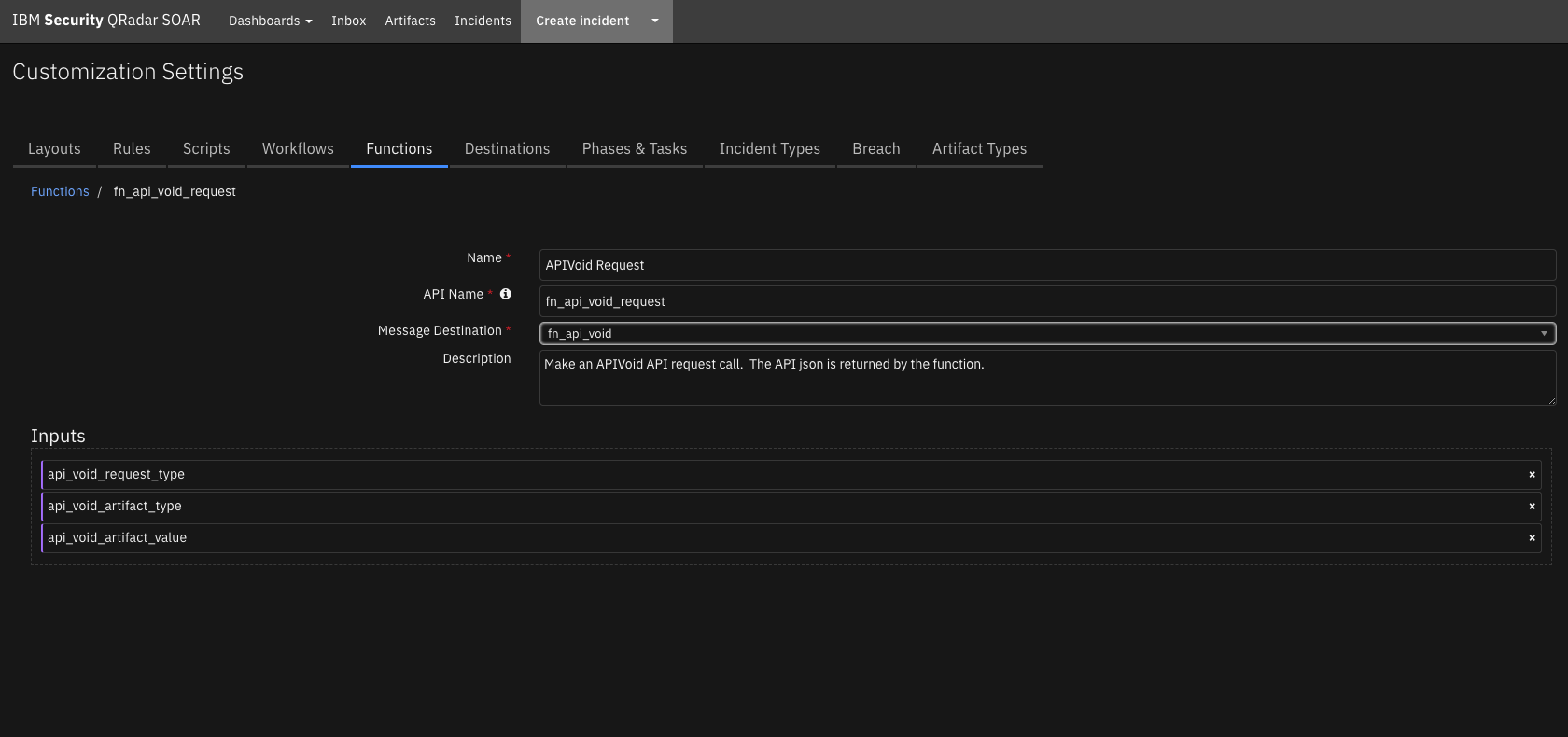Viewport: 1568px width, 737px height.
Task: Go to Artifacts in top navigation
Action: point(410,21)
